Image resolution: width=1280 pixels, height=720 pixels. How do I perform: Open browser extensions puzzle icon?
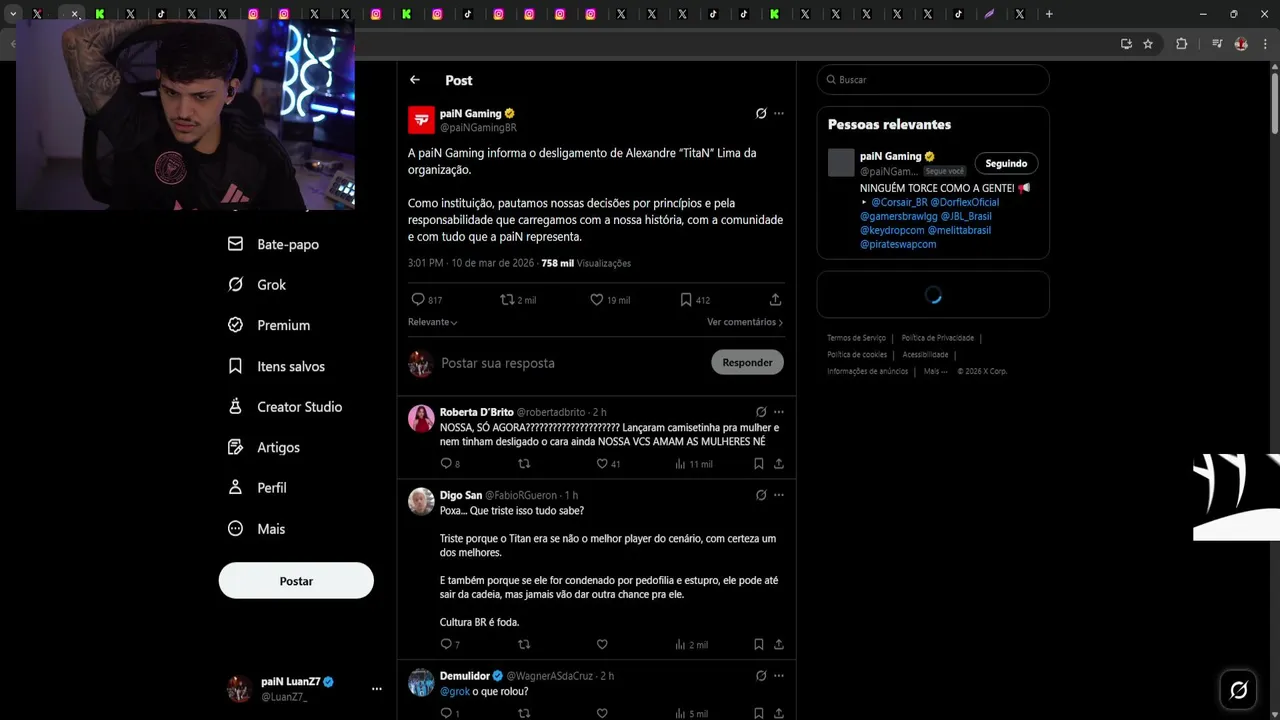pos(1181,44)
